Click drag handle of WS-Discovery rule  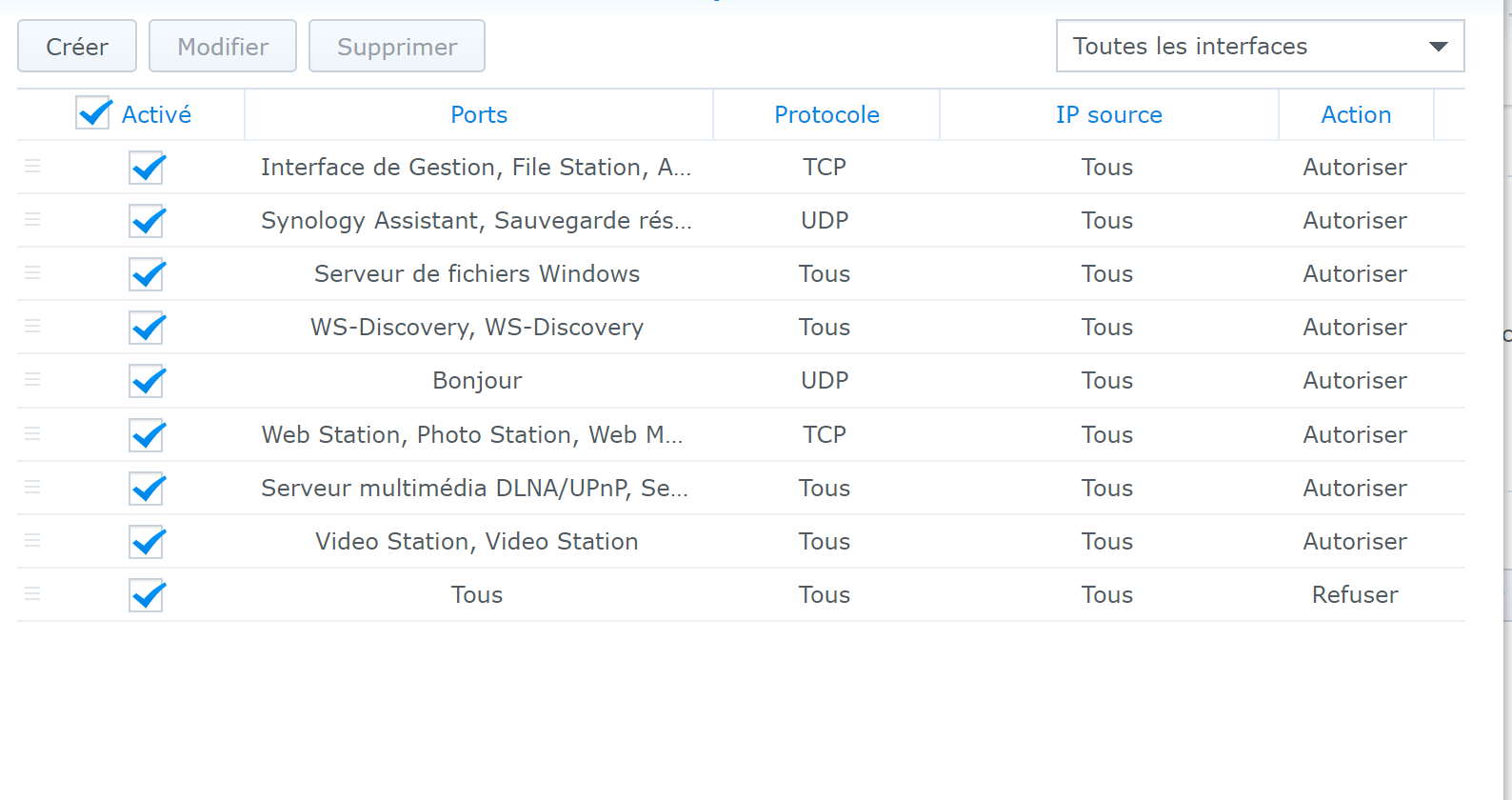click(32, 327)
